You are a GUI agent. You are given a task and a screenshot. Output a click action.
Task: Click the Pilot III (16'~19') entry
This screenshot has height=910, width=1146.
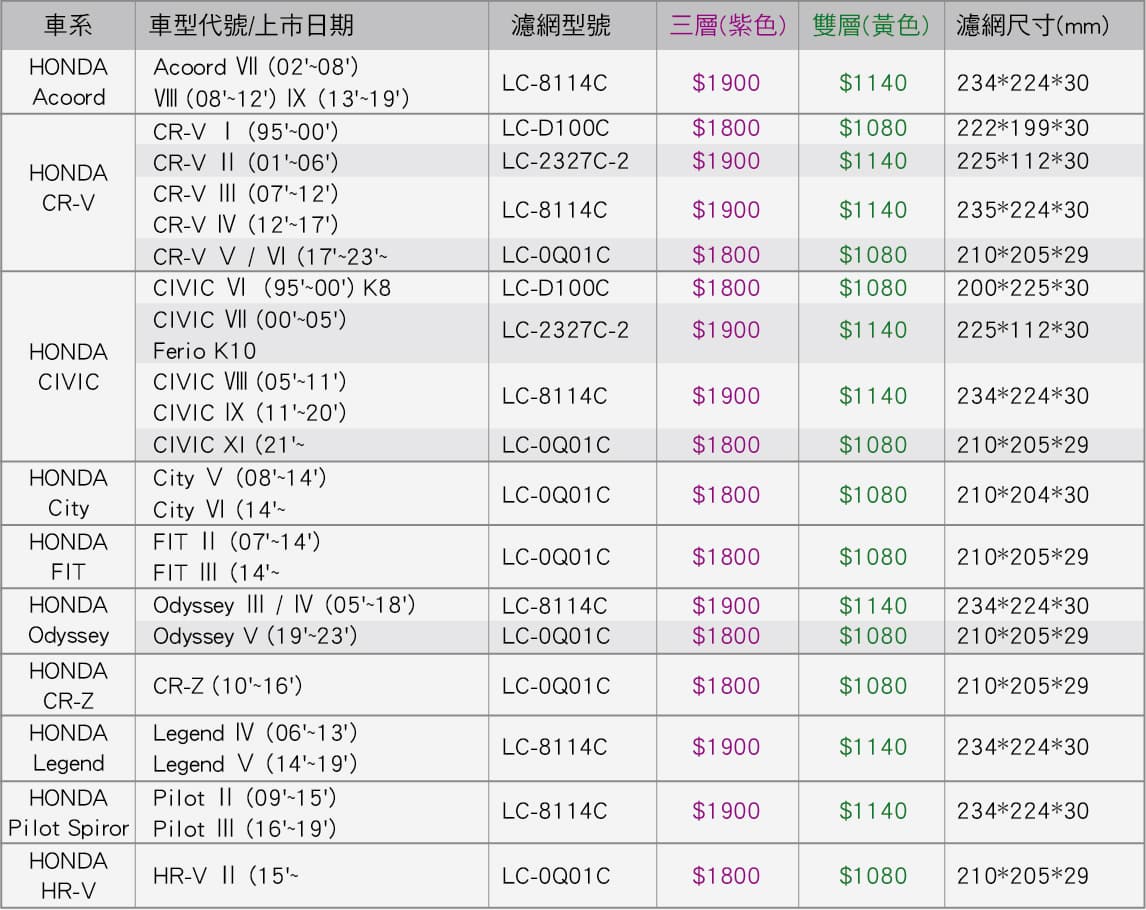(x=245, y=829)
